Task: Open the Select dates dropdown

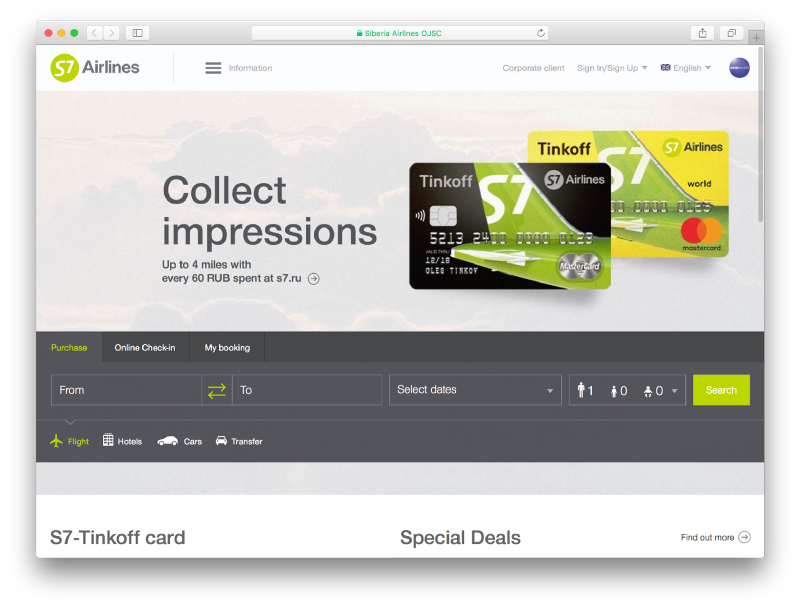Action: (475, 390)
